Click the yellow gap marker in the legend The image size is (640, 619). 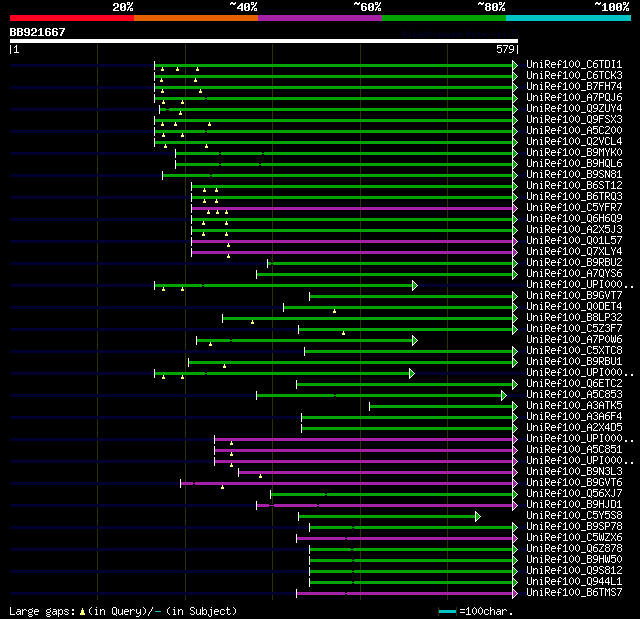point(82,612)
